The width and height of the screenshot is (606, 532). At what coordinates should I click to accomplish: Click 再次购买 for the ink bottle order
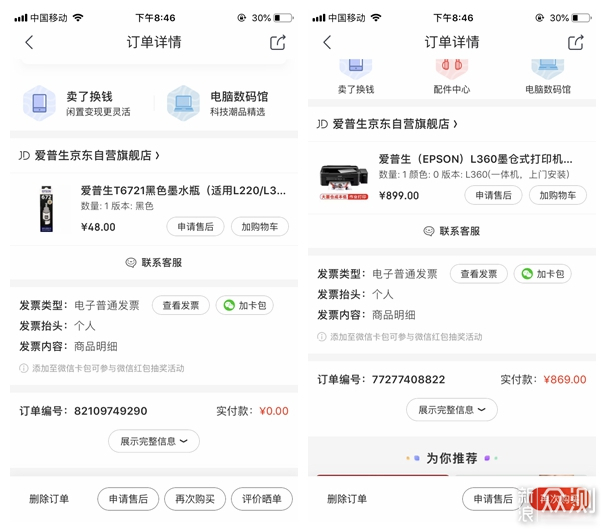point(194,499)
